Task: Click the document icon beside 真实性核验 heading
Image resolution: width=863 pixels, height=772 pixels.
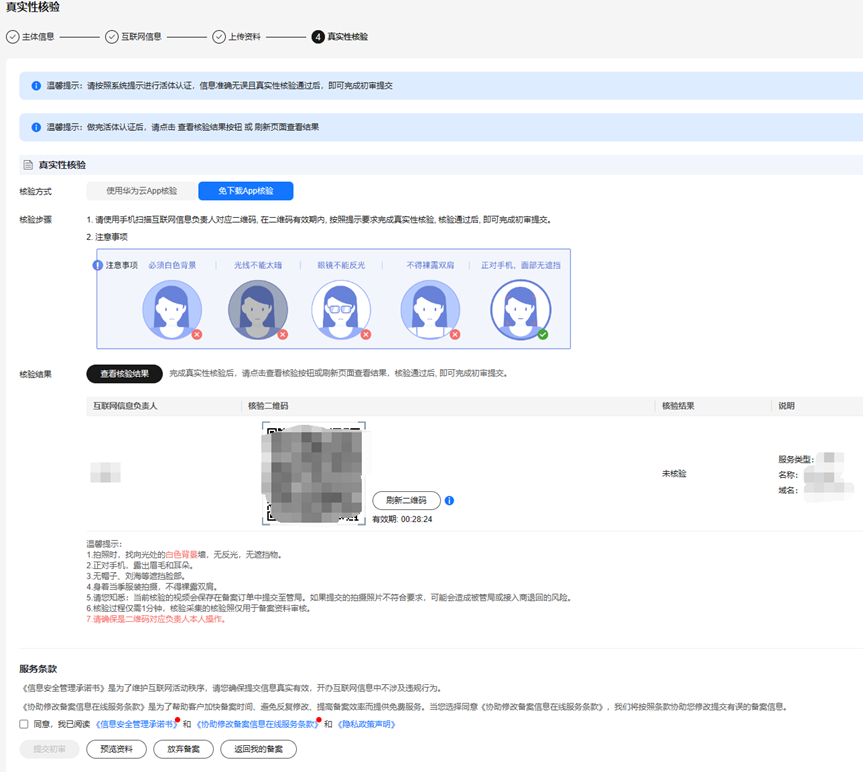Action: (x=28, y=165)
